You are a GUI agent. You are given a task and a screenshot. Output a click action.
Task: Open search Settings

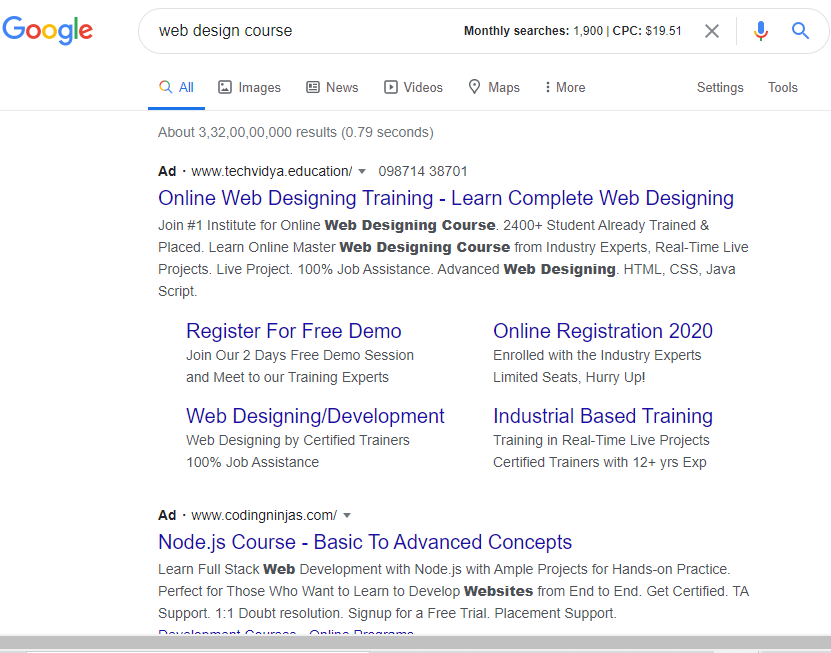click(720, 87)
